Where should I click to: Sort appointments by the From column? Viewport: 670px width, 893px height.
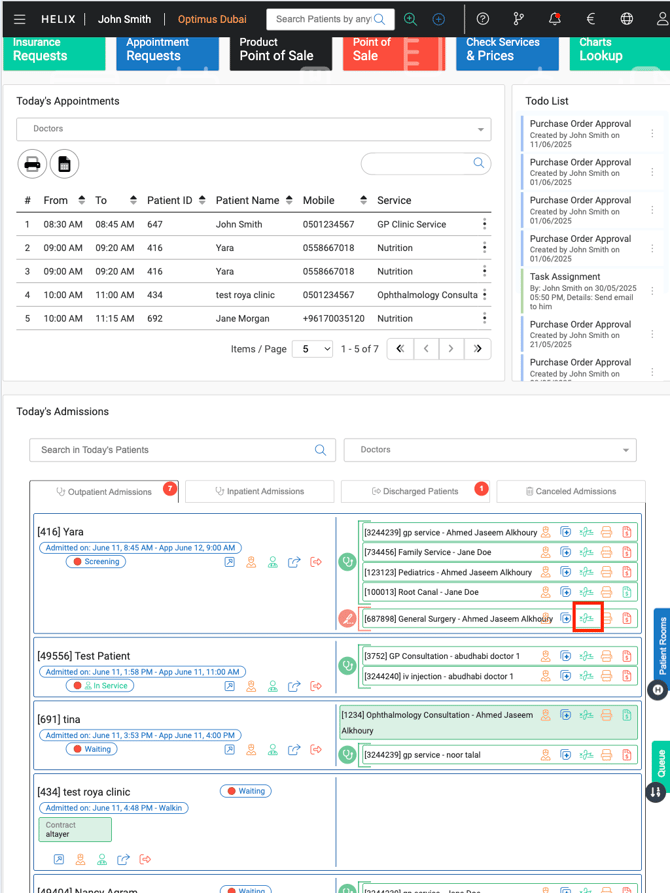pyautogui.click(x=81, y=201)
